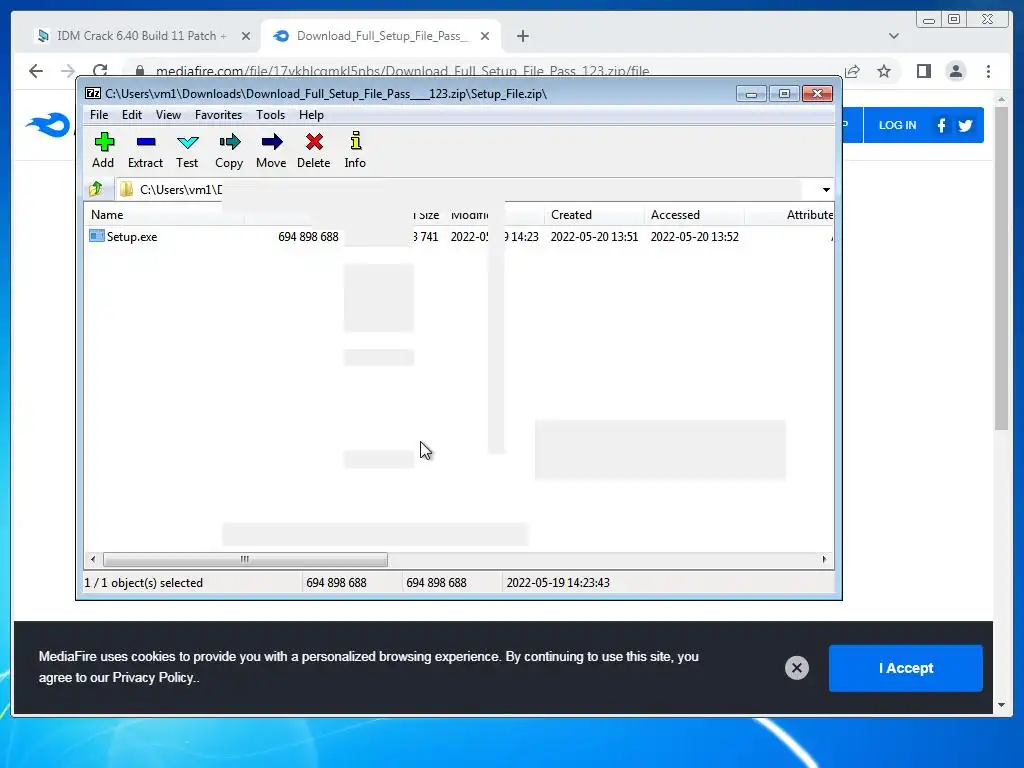Click the MediaFire flame logo
The height and width of the screenshot is (768, 1024).
pos(48,124)
